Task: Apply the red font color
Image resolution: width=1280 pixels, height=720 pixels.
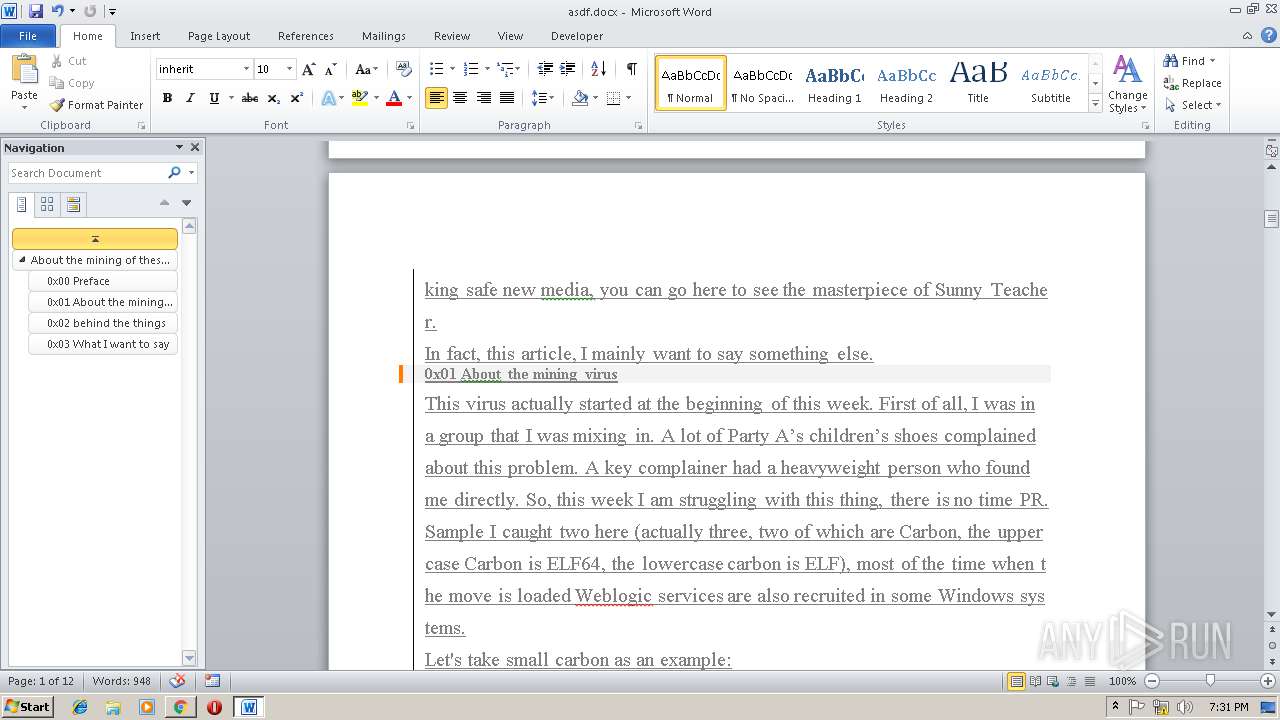Action: pyautogui.click(x=394, y=98)
